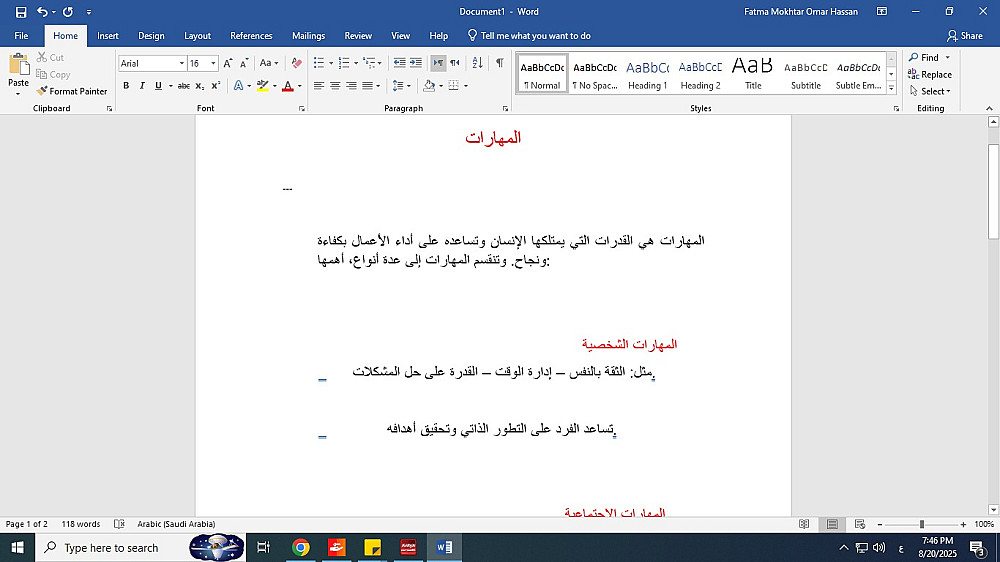The width and height of the screenshot is (1000, 562).
Task: Toggle bold formatting
Action: 126,85
